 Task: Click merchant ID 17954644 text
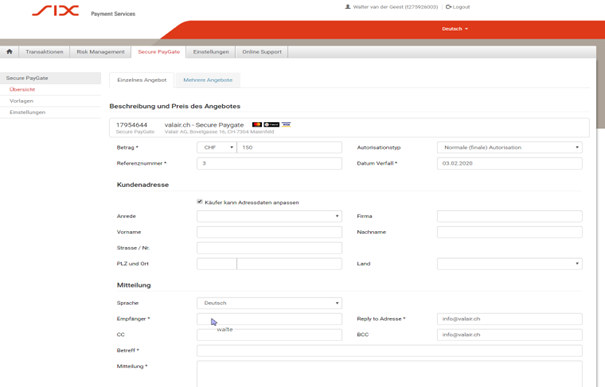[132, 125]
